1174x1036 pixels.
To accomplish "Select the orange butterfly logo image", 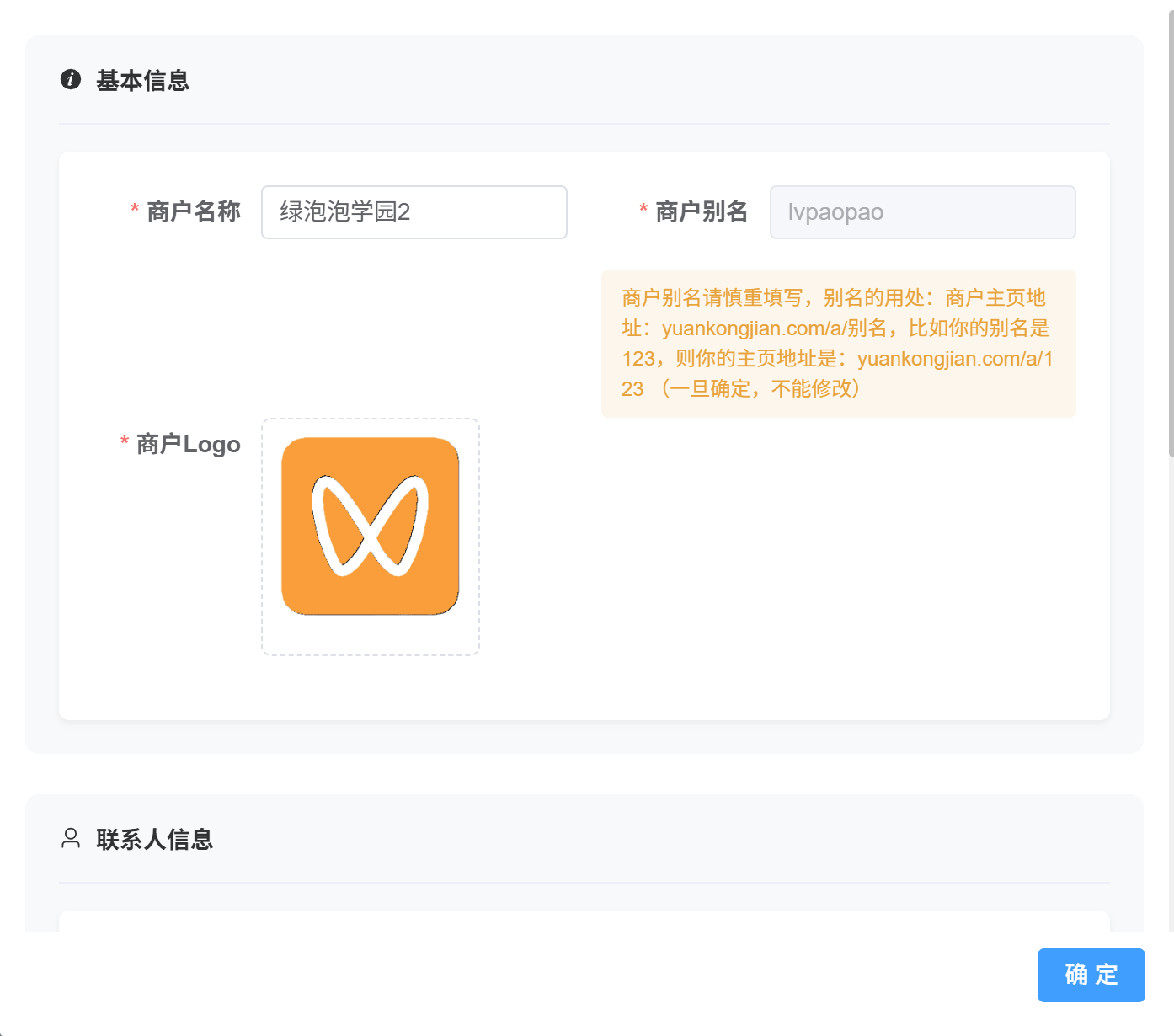I will [x=370, y=525].
